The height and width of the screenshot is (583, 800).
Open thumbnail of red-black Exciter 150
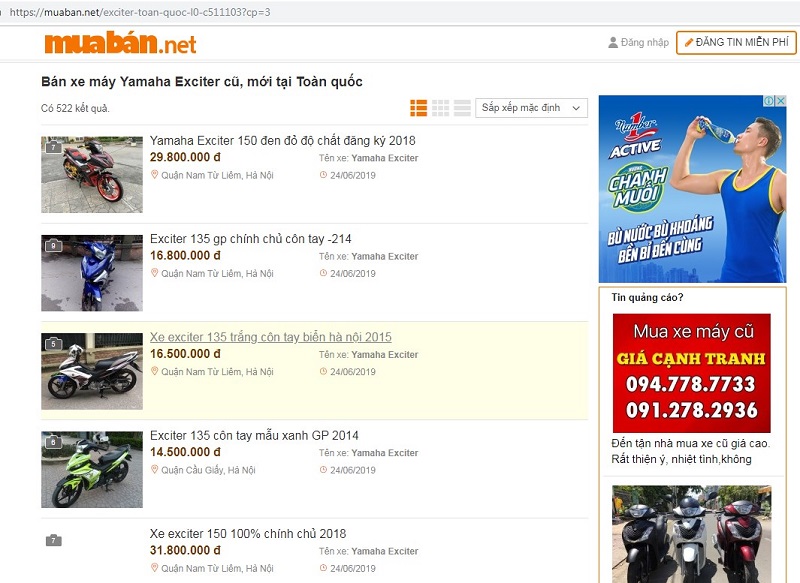[92, 174]
